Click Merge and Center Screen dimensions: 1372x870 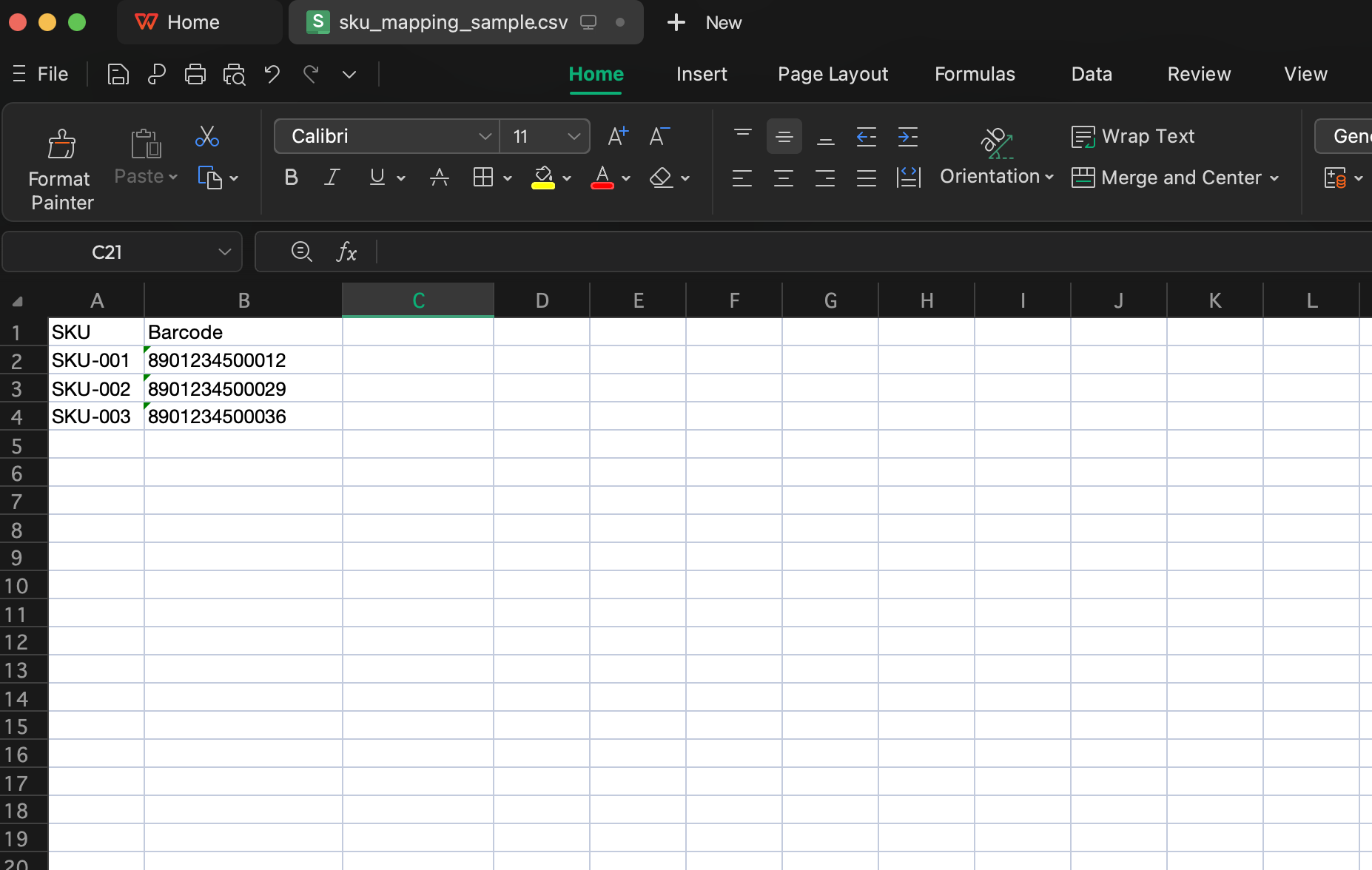click(x=1175, y=178)
